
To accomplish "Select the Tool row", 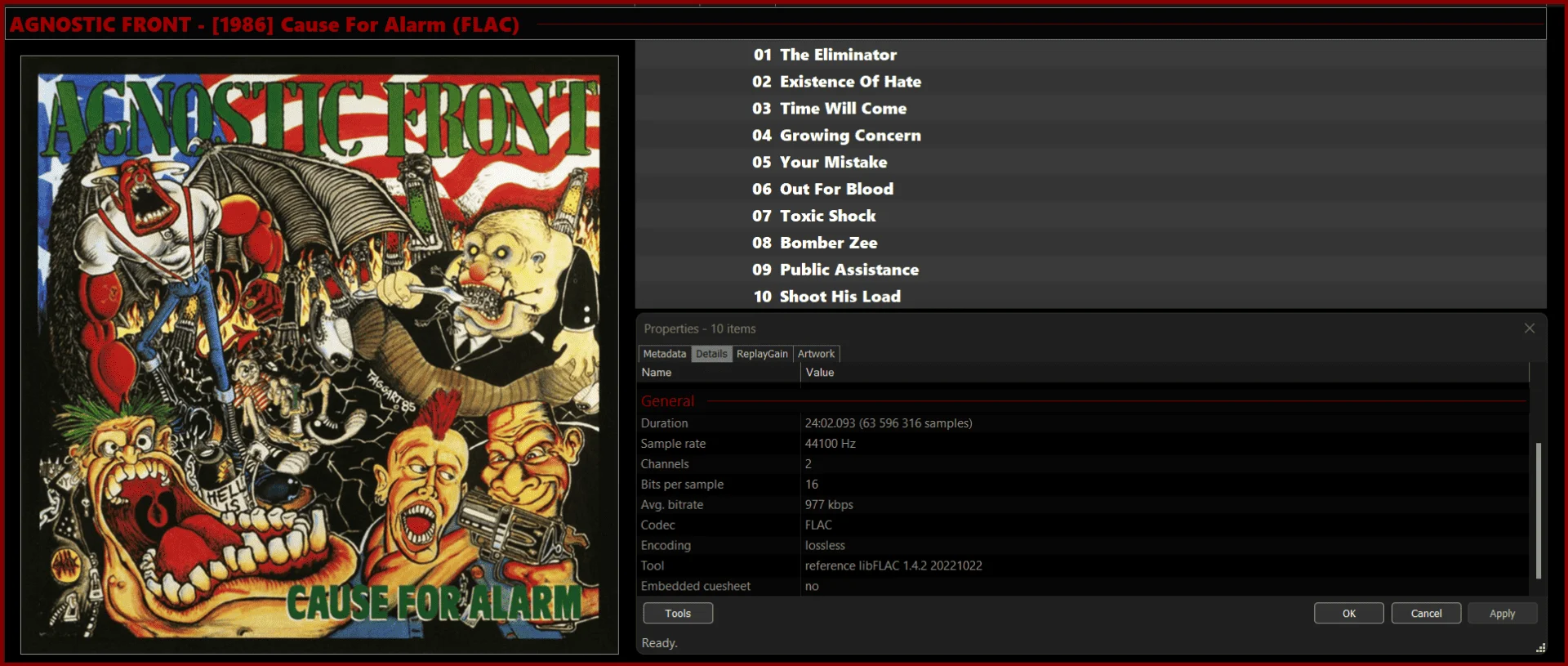I will [1083, 565].
